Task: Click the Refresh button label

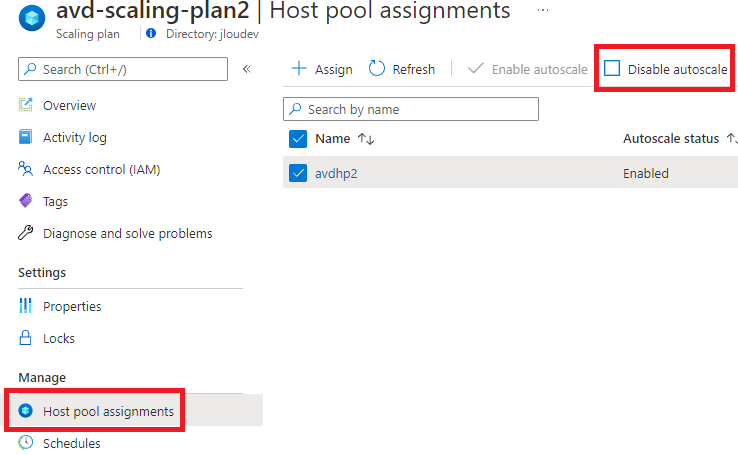Action: 414,70
